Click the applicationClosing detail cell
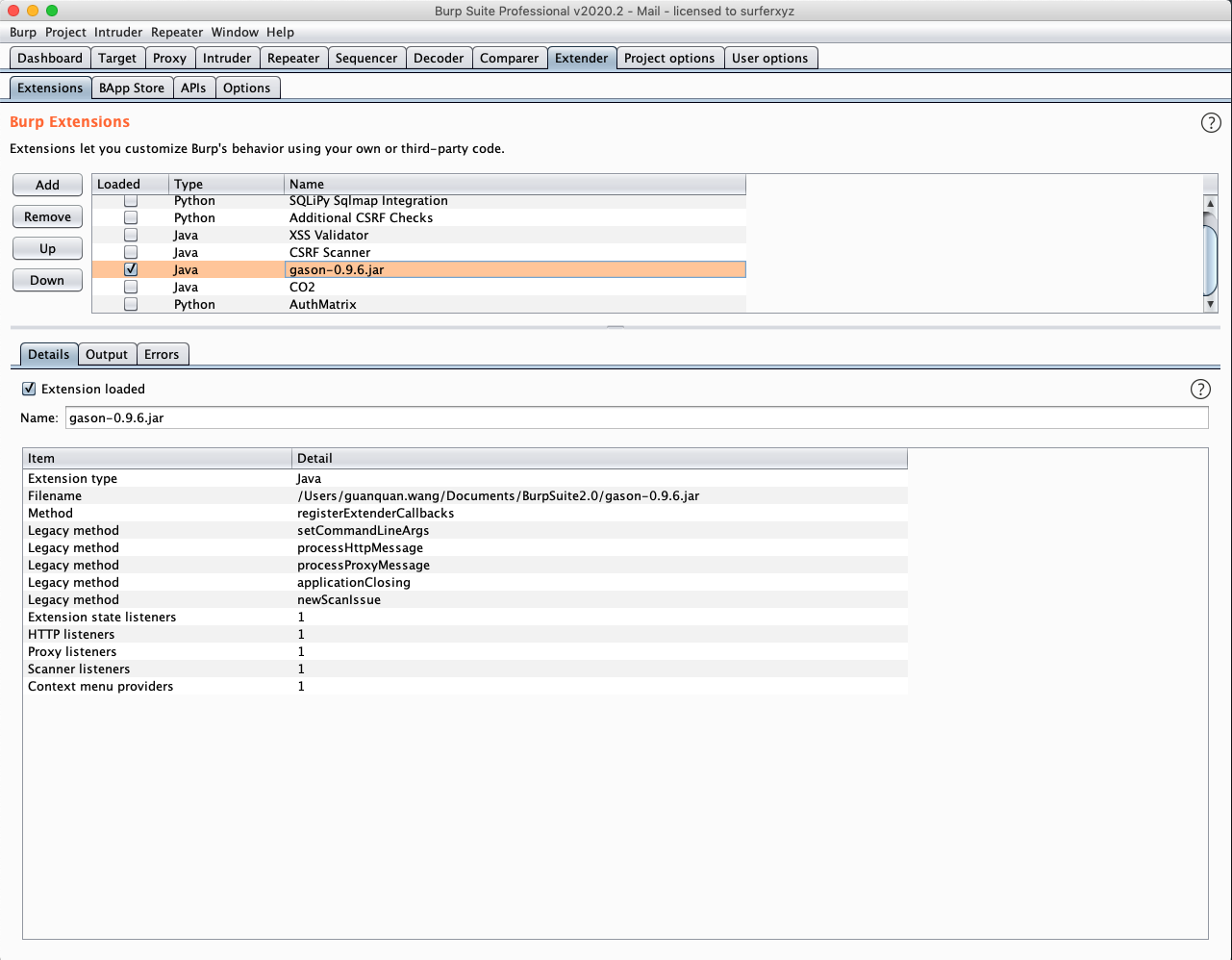 600,583
